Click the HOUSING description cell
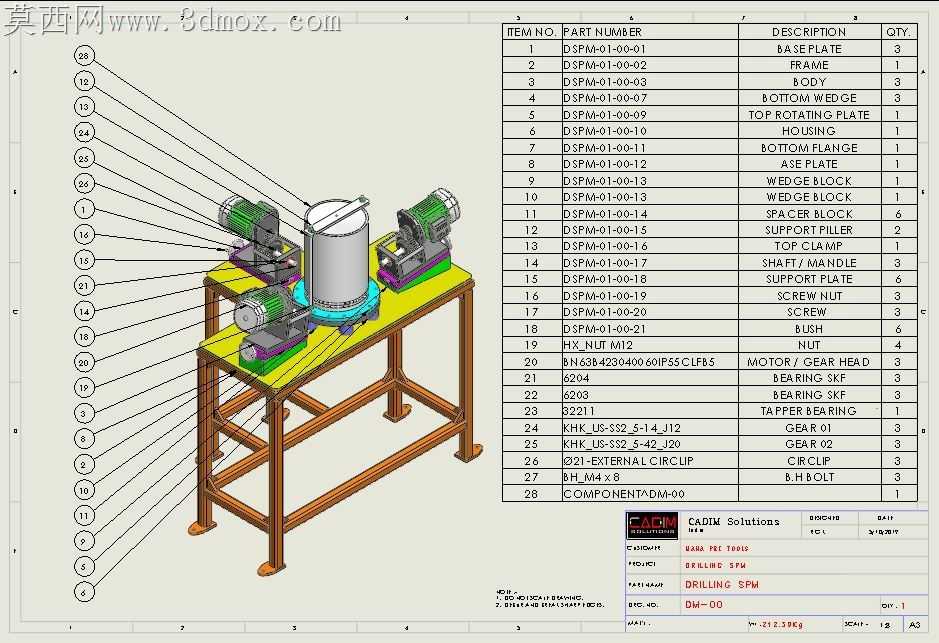Viewport: 939px width, 643px height. tap(810, 131)
